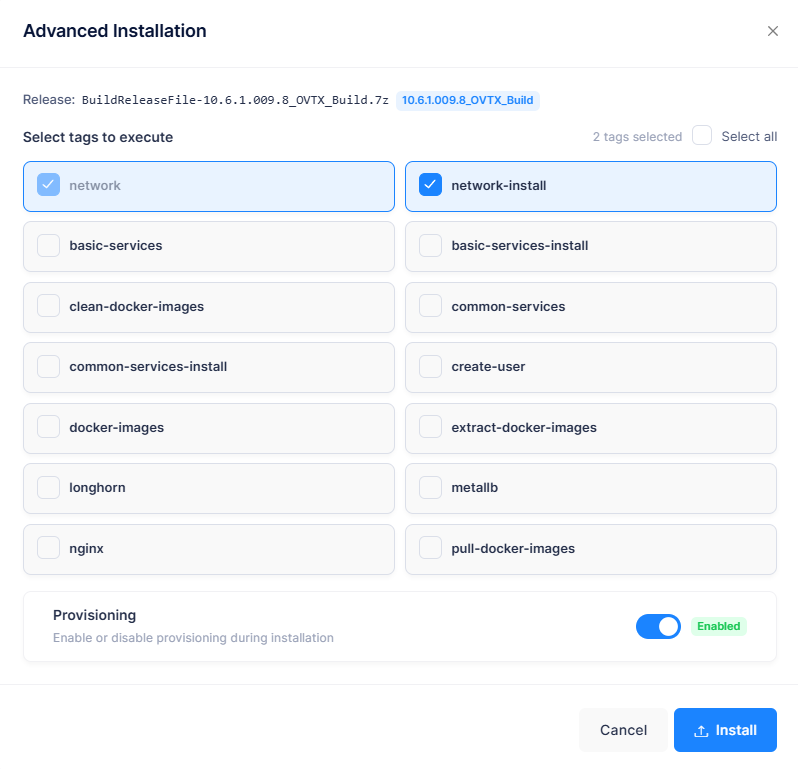Close the Advanced Installation dialog

click(x=773, y=31)
